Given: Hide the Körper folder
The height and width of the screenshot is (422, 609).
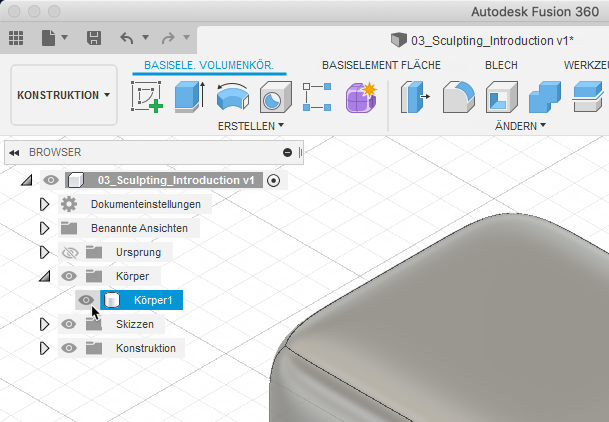Looking at the screenshot, I should 69,276.
